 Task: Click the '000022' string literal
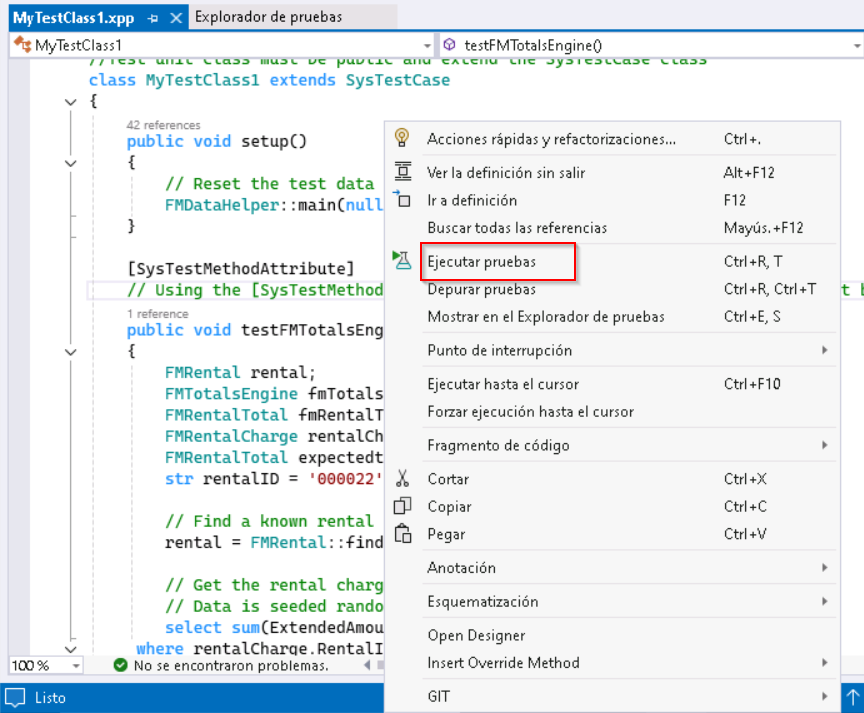(345, 479)
